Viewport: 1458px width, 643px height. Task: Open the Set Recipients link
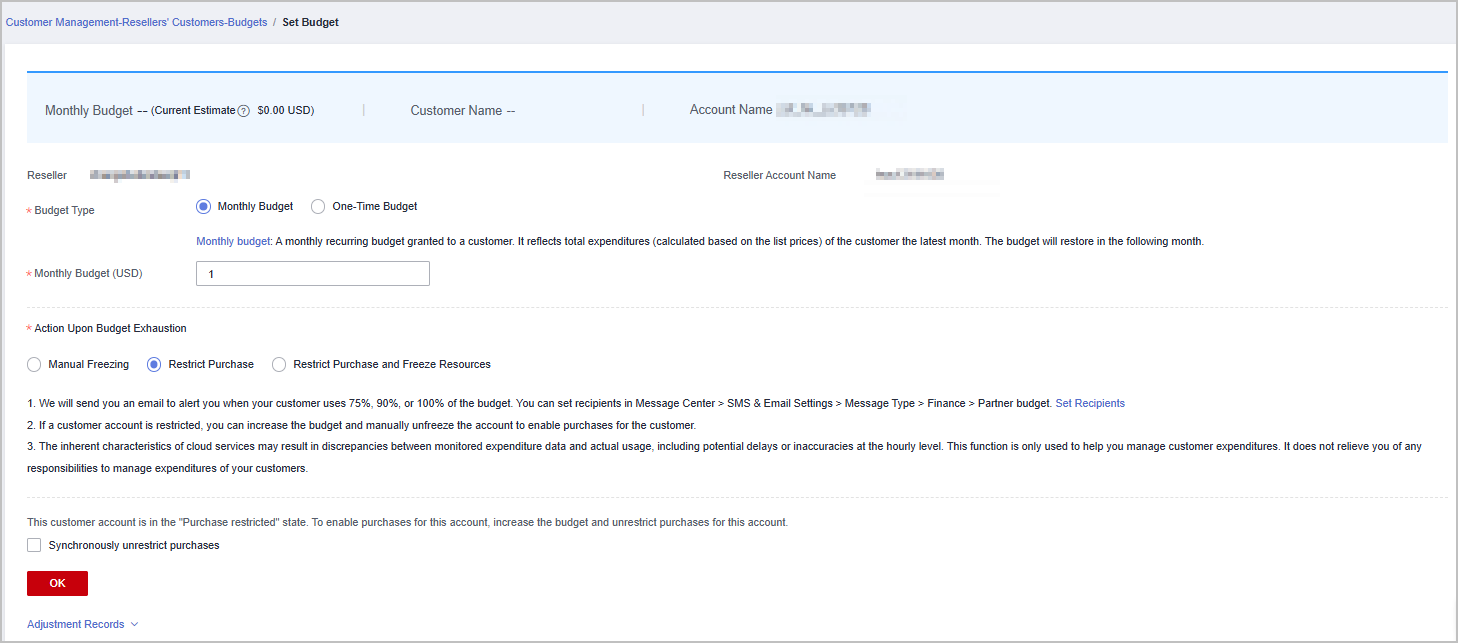(1090, 404)
